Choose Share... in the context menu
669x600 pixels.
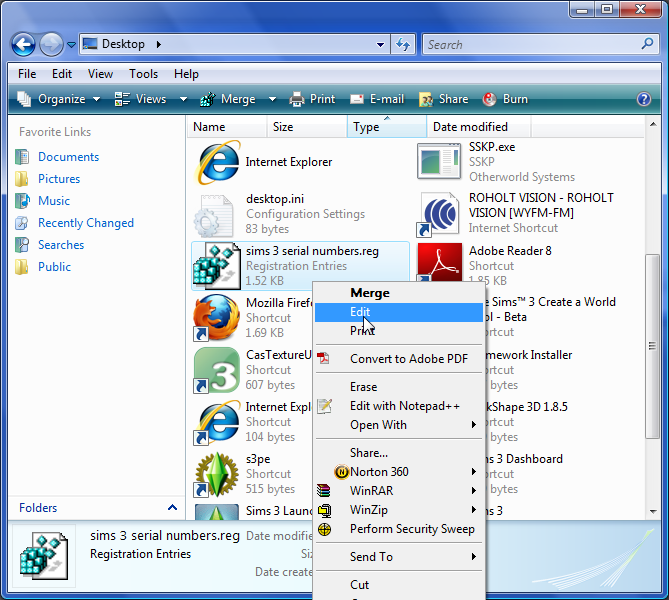tap(399, 453)
